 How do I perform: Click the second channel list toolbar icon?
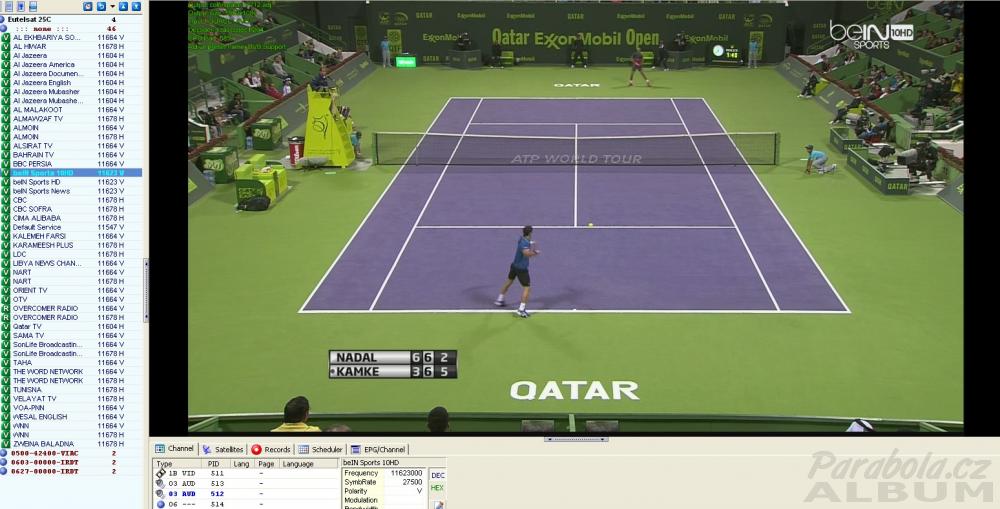click(21, 6)
